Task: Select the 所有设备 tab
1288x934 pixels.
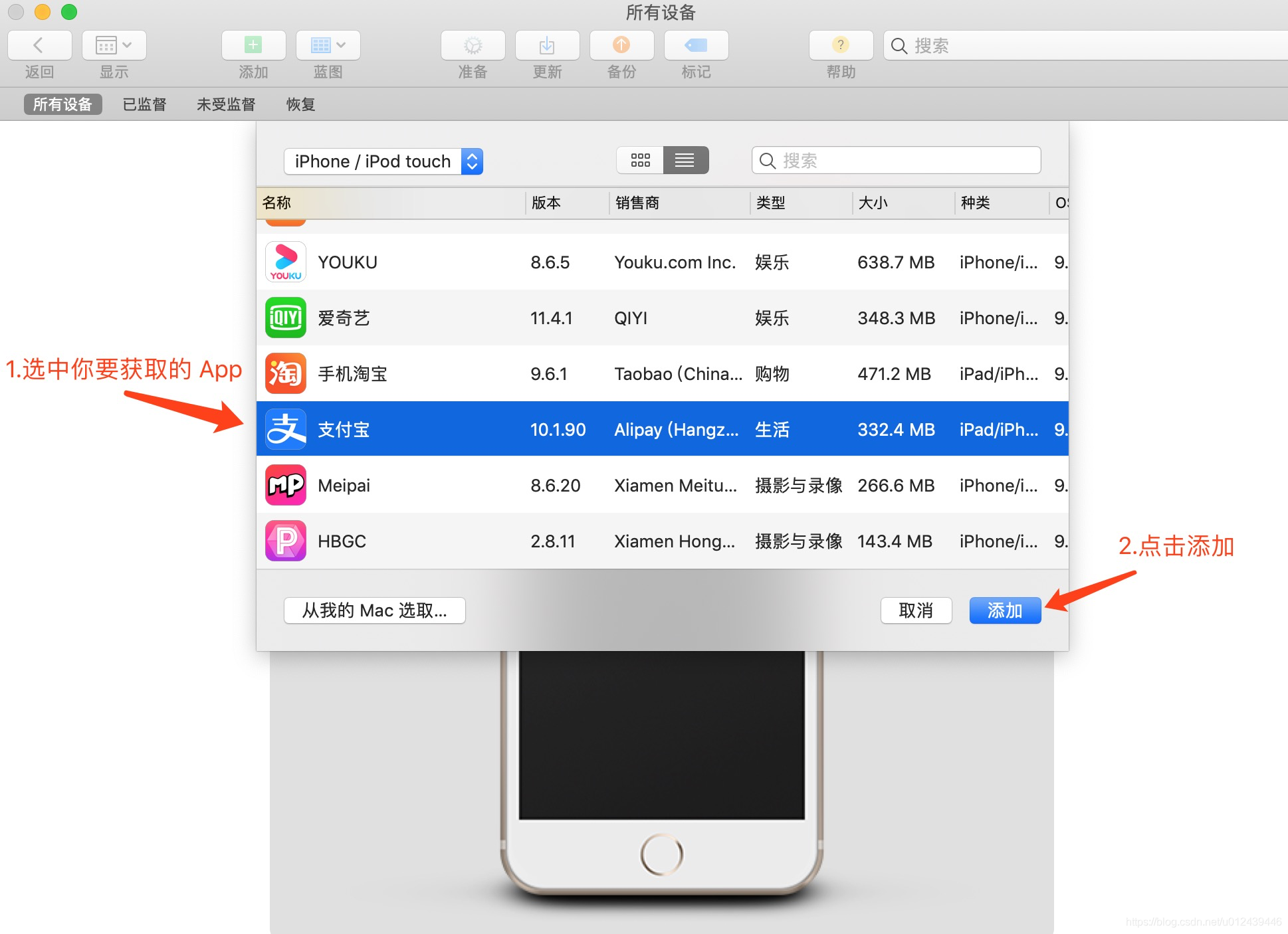Action: 63,104
